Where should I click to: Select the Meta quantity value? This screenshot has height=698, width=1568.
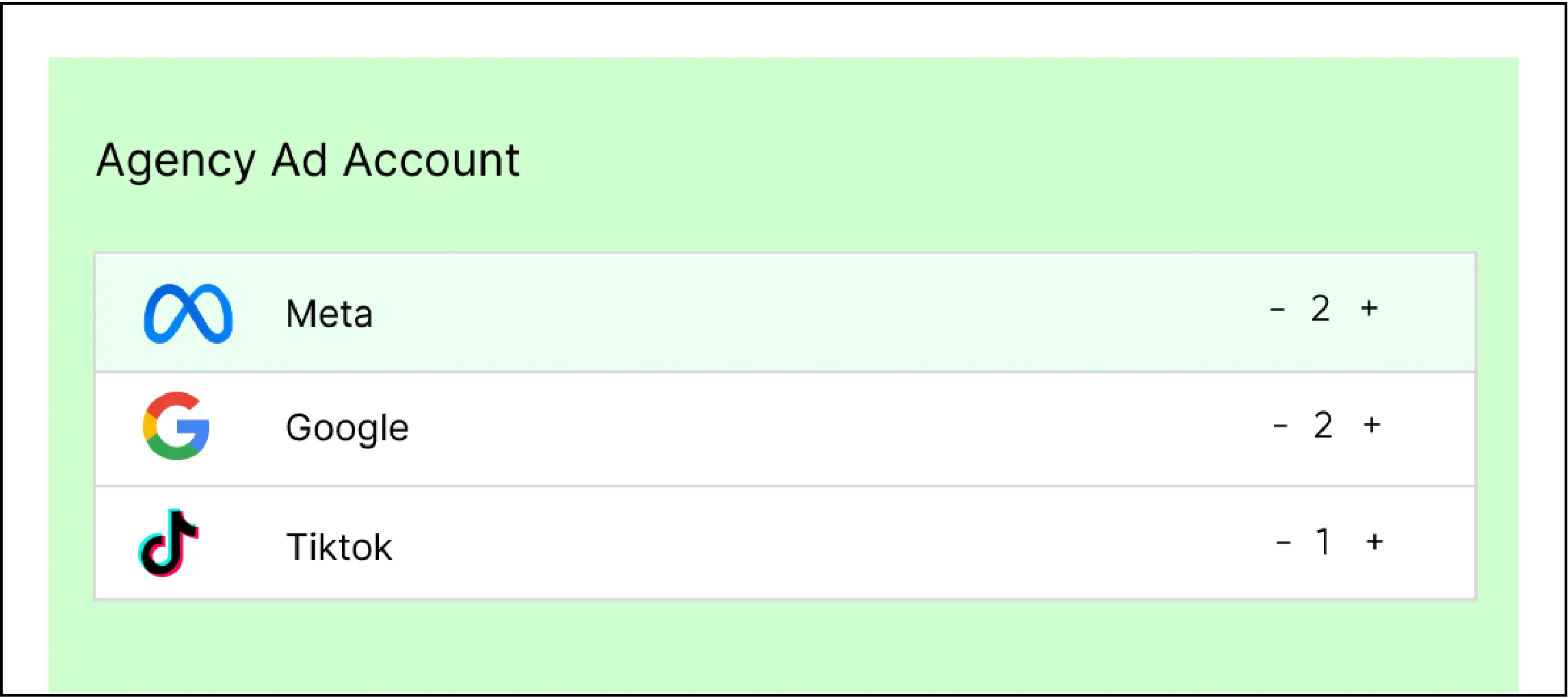pos(1320,309)
